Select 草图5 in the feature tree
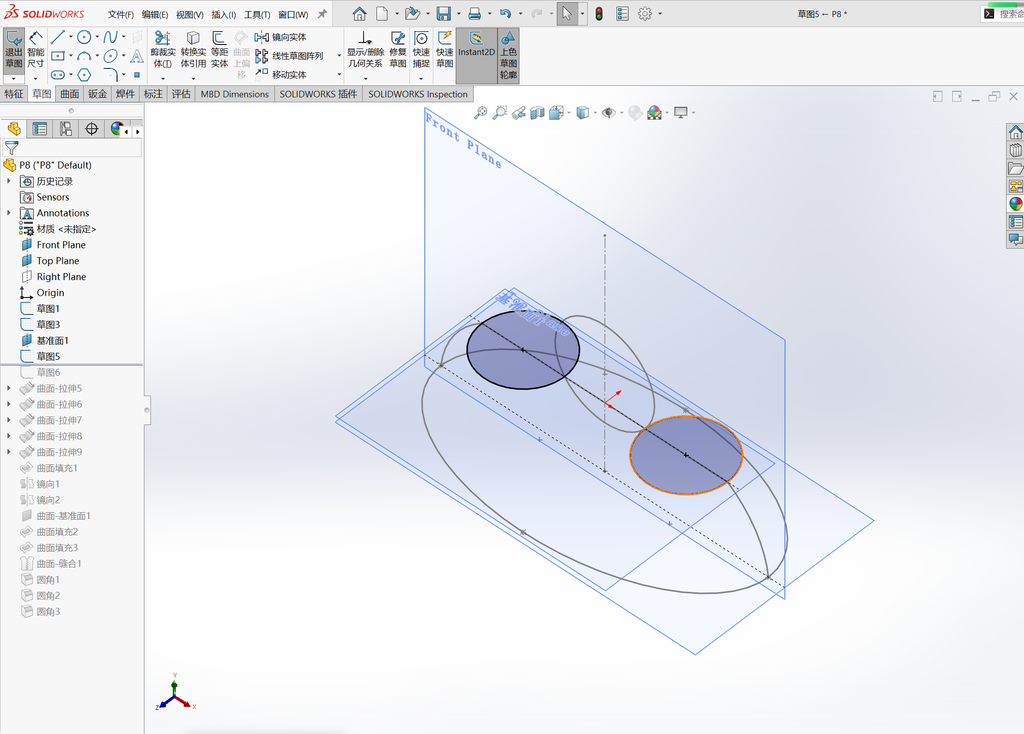 pyautogui.click(x=48, y=356)
